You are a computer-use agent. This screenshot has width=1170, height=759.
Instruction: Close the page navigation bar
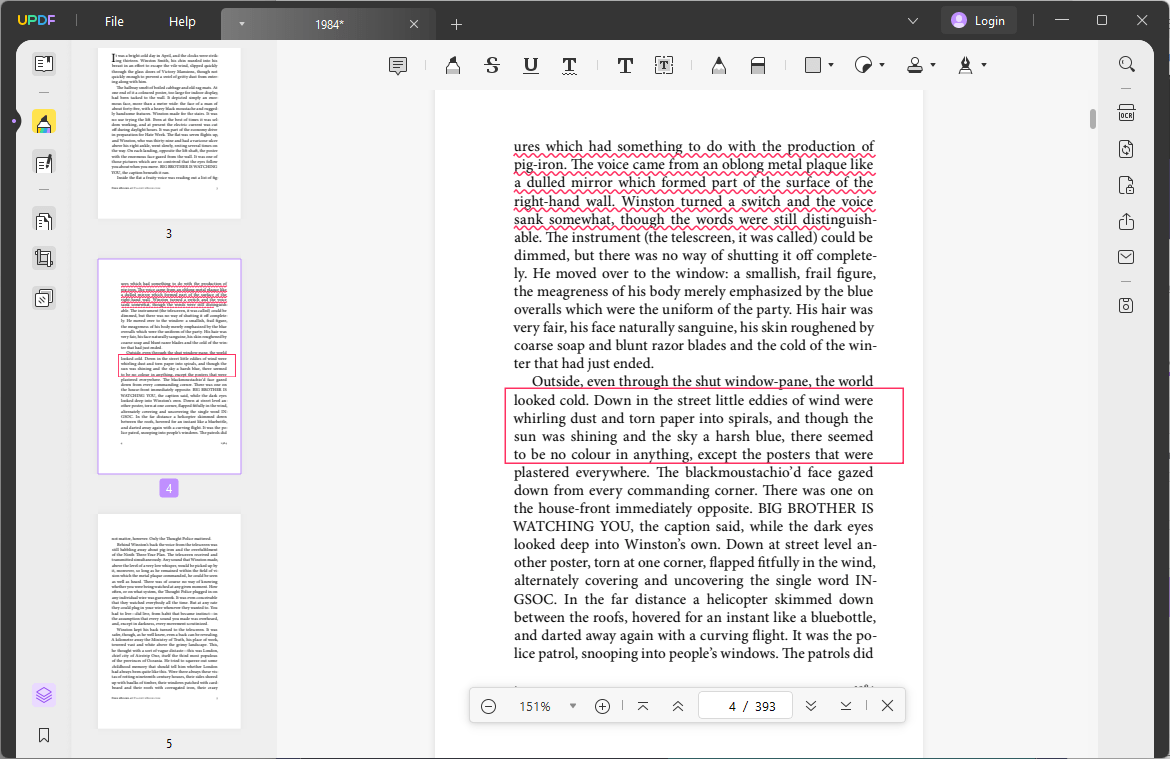[887, 706]
